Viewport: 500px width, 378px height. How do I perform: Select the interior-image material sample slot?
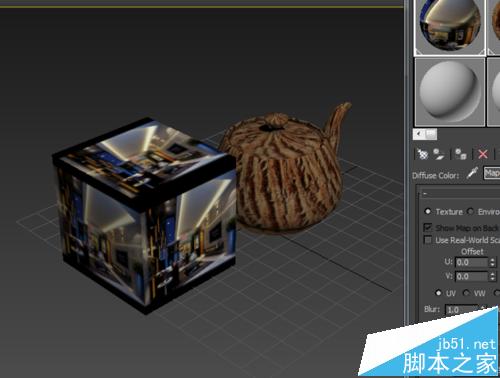point(449,27)
